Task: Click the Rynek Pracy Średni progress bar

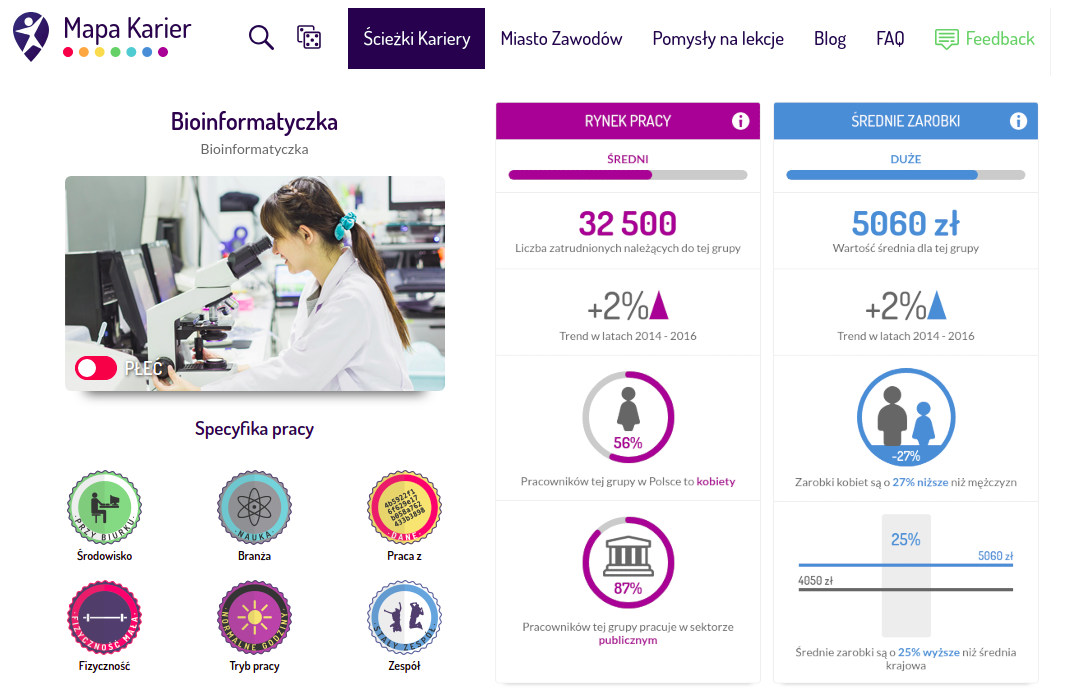Action: (x=628, y=175)
